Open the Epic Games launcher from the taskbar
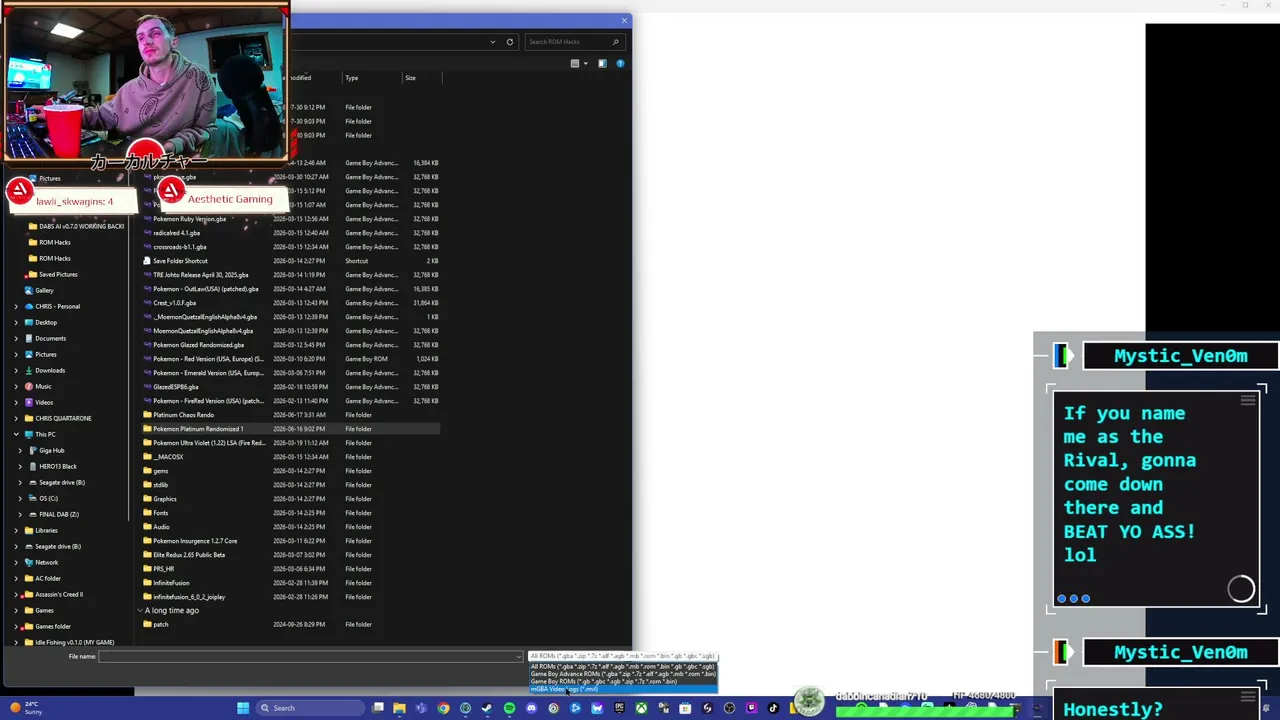Viewport: 1280px width, 720px height. 619,708
